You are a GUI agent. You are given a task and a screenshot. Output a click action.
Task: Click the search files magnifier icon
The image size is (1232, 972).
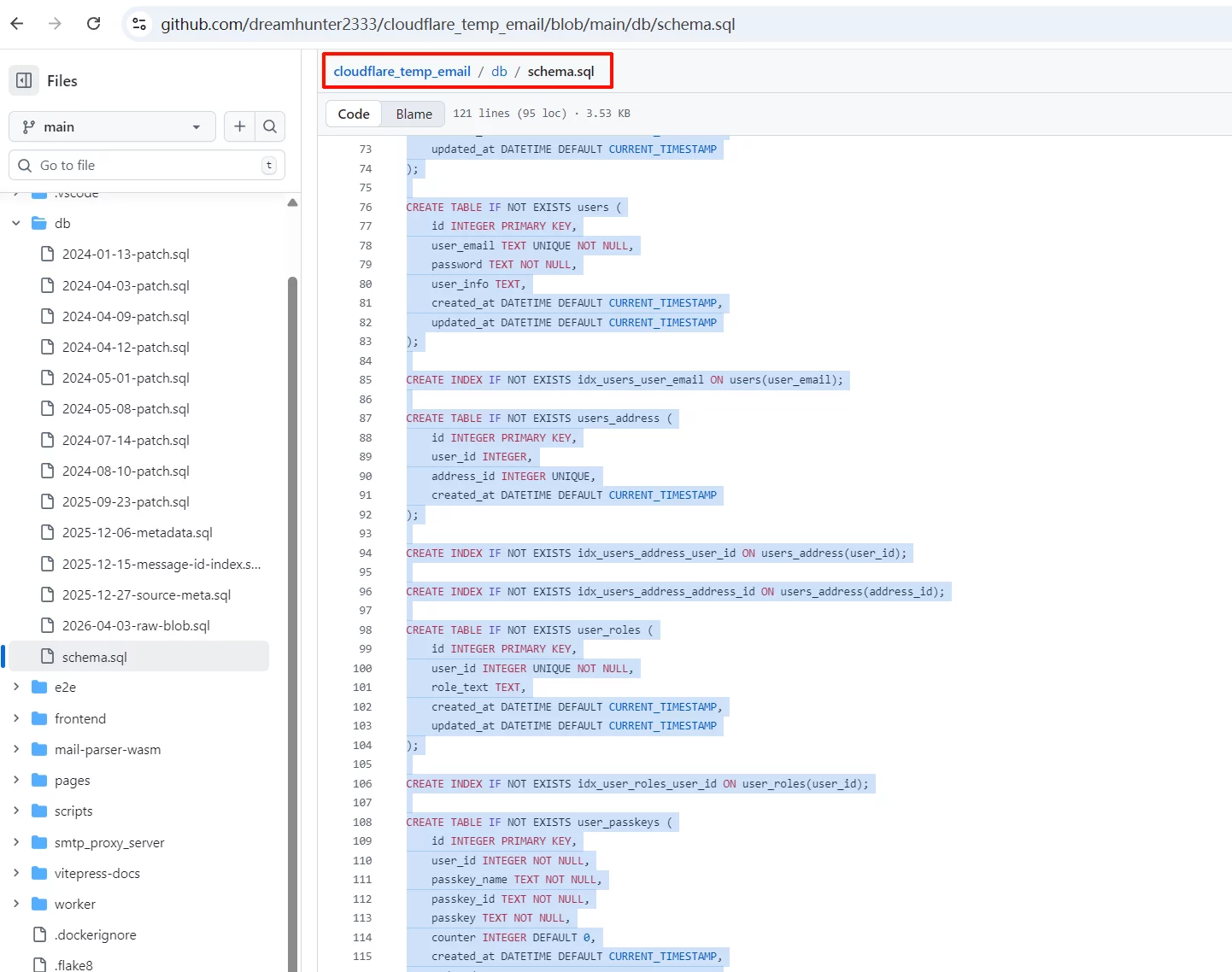pos(270,126)
